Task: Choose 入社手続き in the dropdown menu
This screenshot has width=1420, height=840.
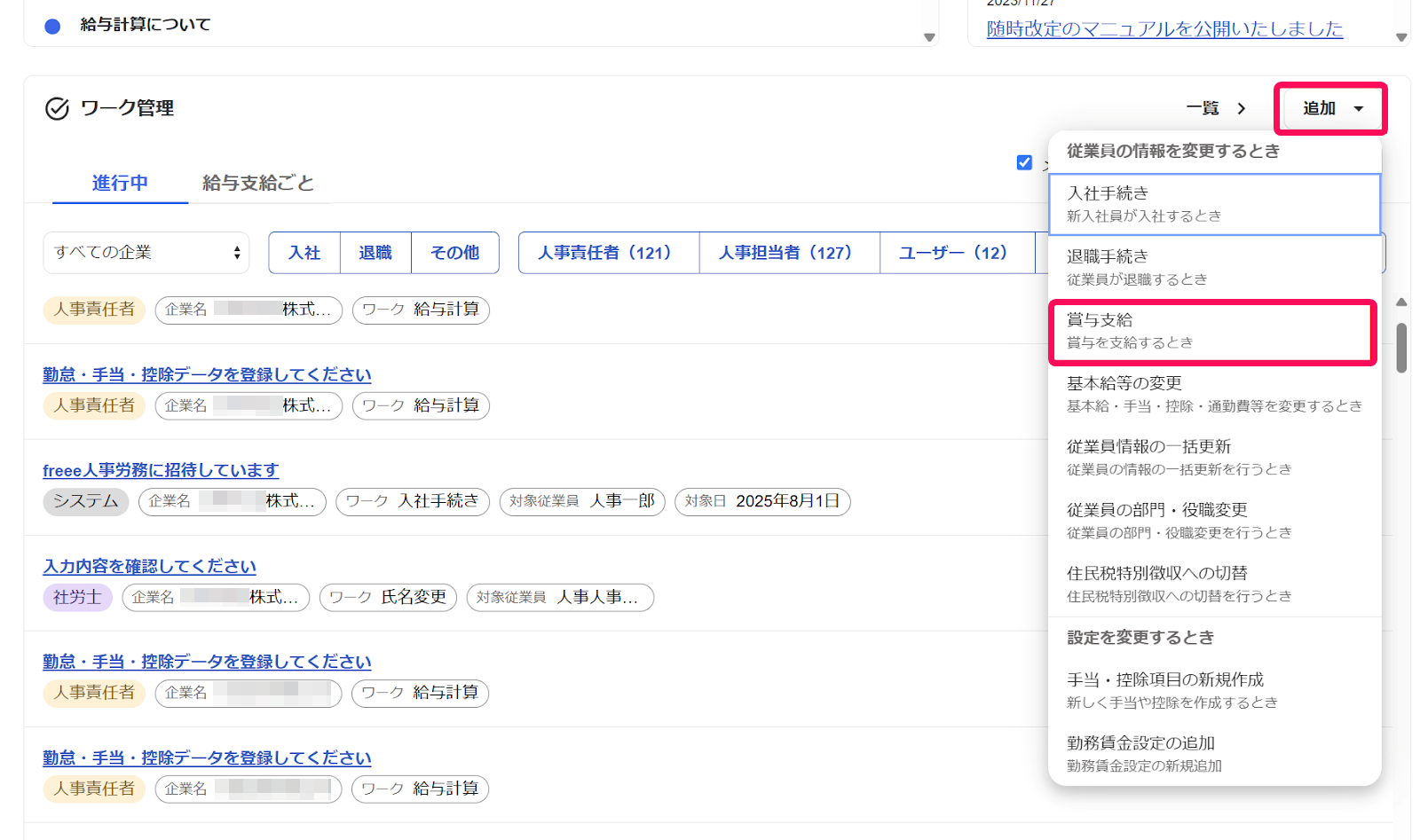Action: click(1214, 204)
